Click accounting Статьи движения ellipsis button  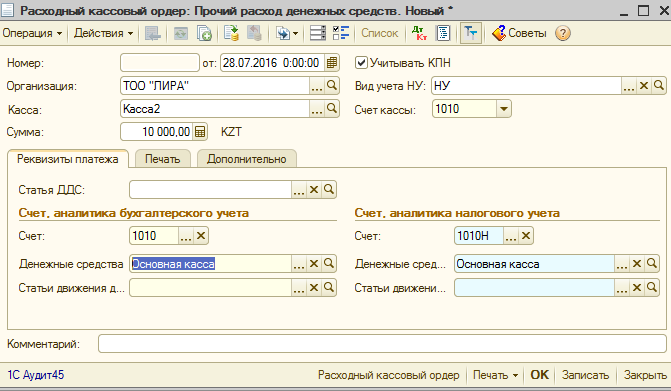[x=299, y=288]
